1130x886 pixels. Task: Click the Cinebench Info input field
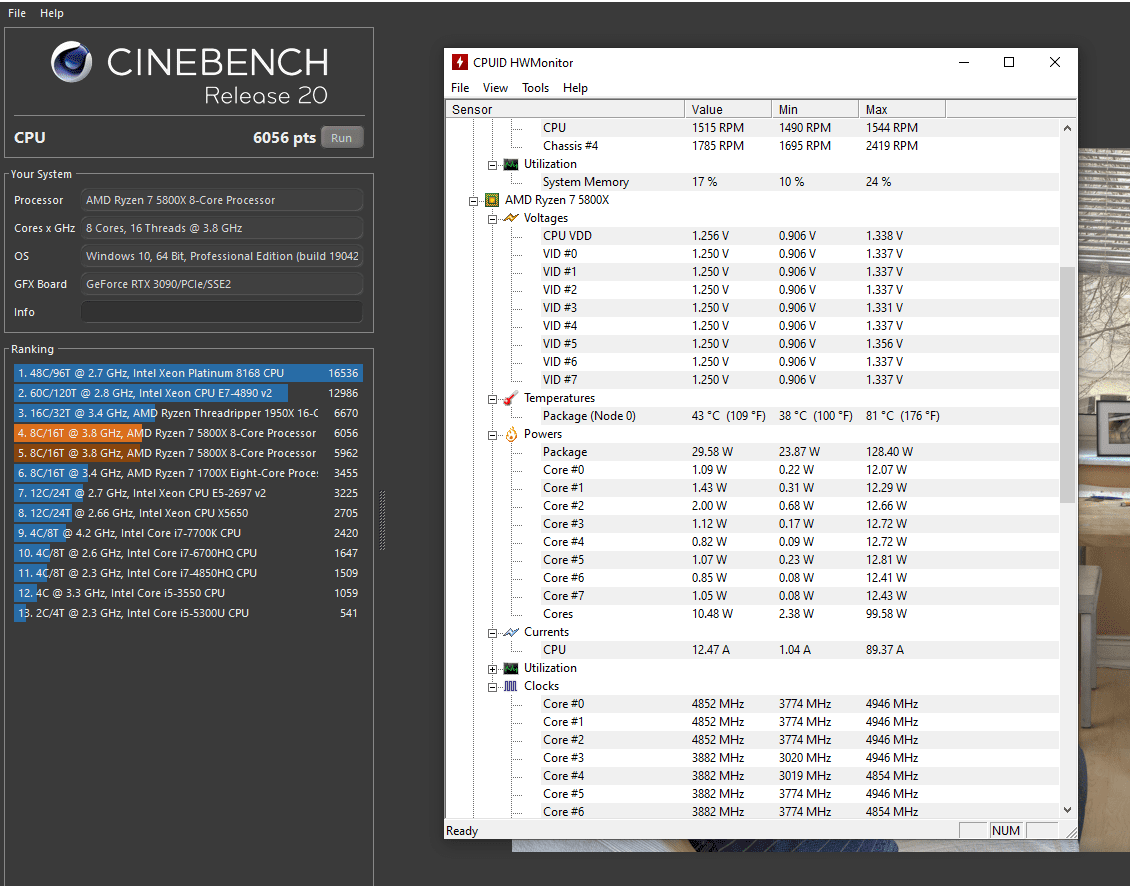pos(221,312)
